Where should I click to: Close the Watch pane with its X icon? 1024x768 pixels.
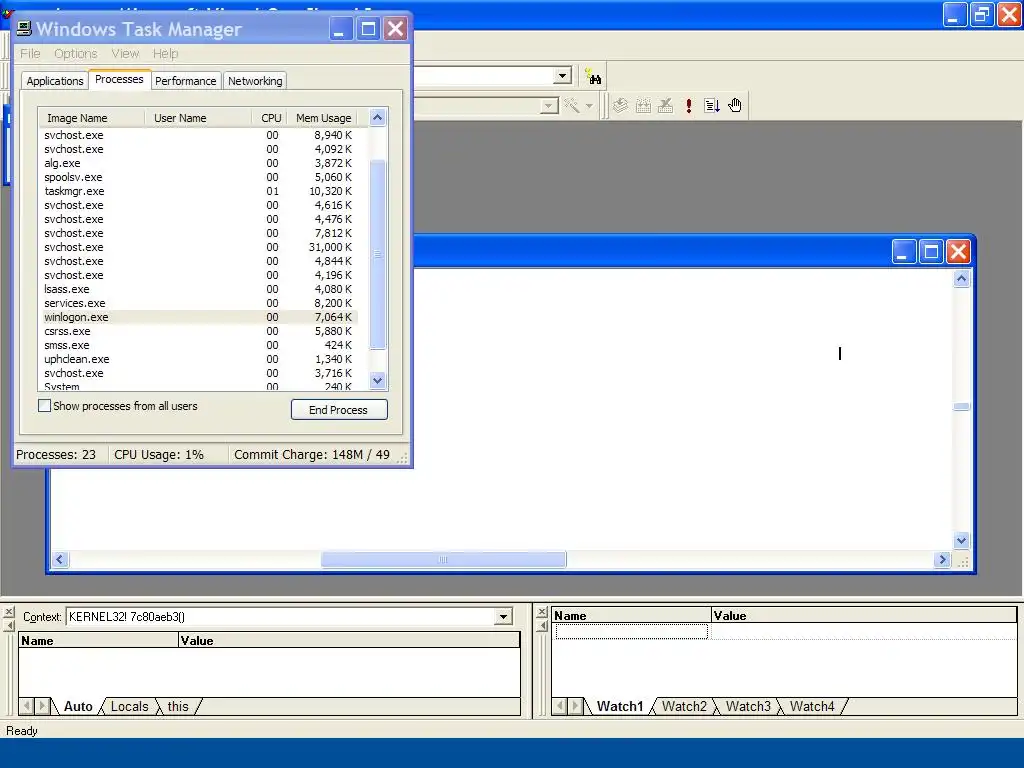(541, 612)
